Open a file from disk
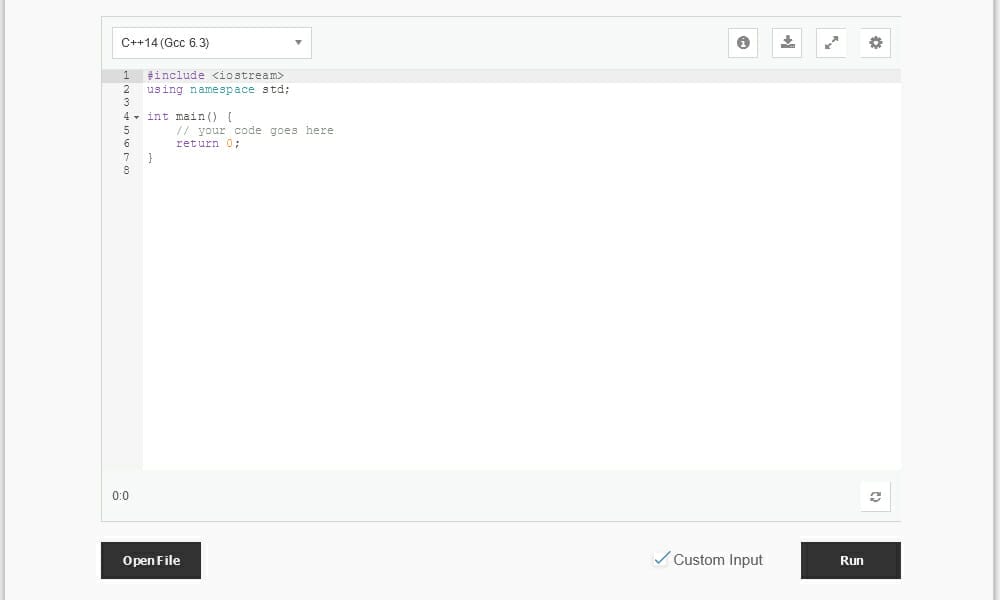This screenshot has width=1000, height=600. [x=150, y=560]
